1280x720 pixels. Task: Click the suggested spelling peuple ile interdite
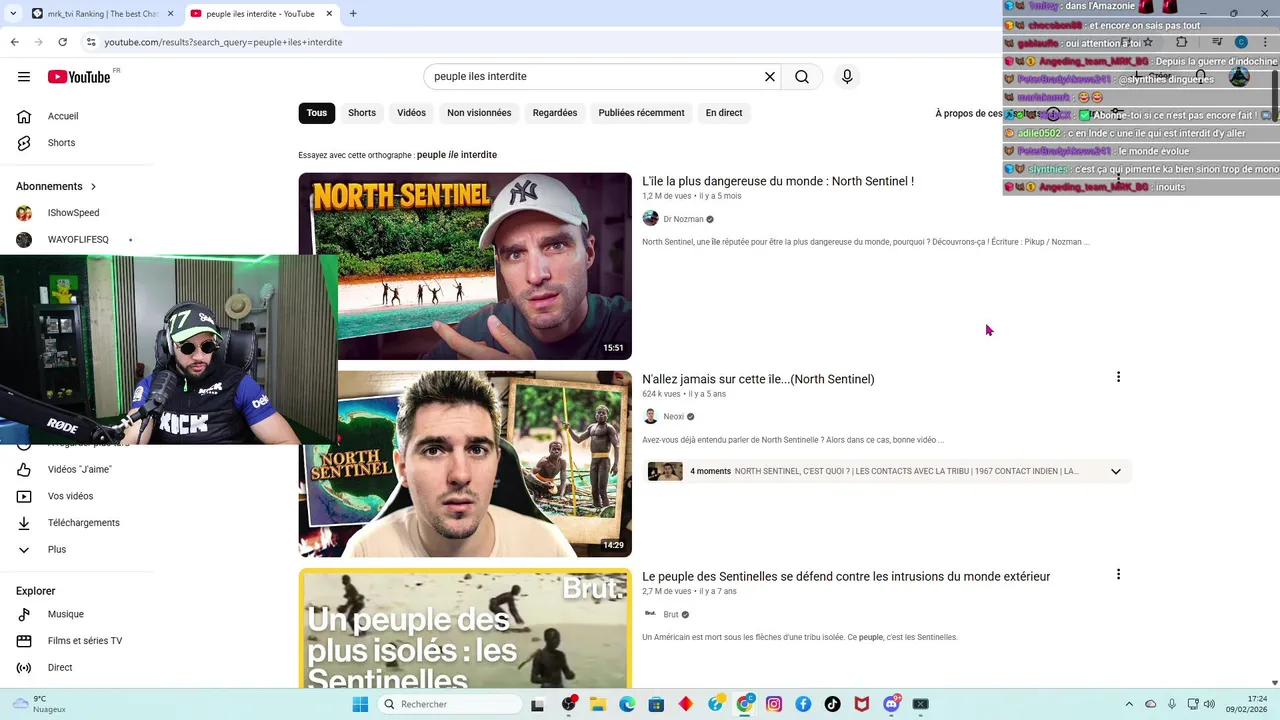pyautogui.click(x=457, y=155)
